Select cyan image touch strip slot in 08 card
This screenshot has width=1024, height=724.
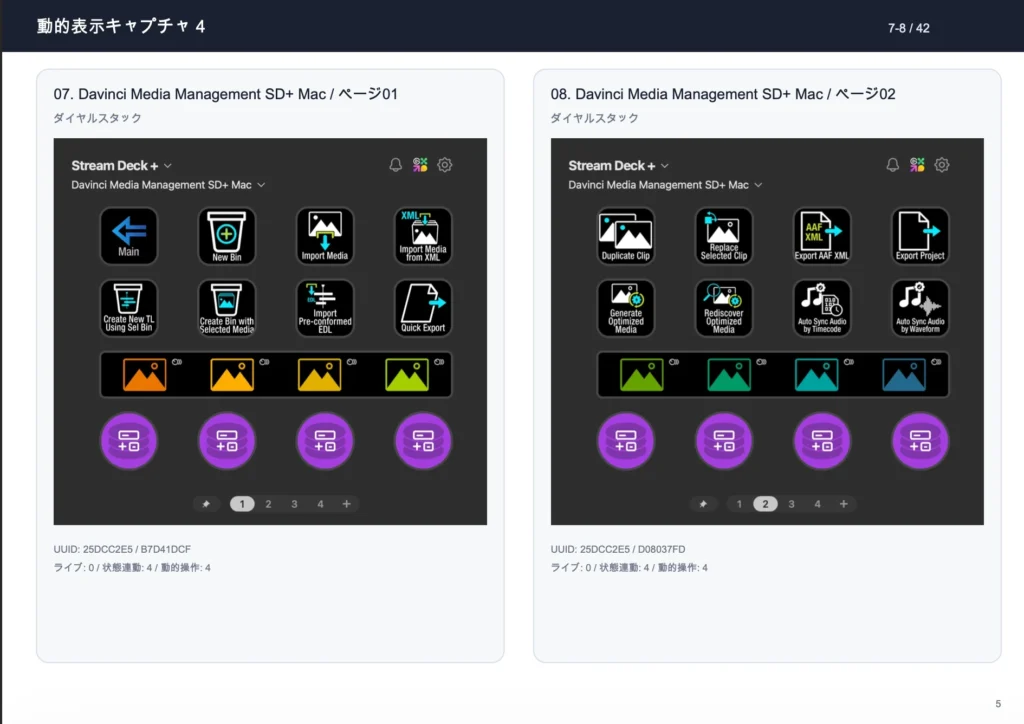(x=816, y=375)
